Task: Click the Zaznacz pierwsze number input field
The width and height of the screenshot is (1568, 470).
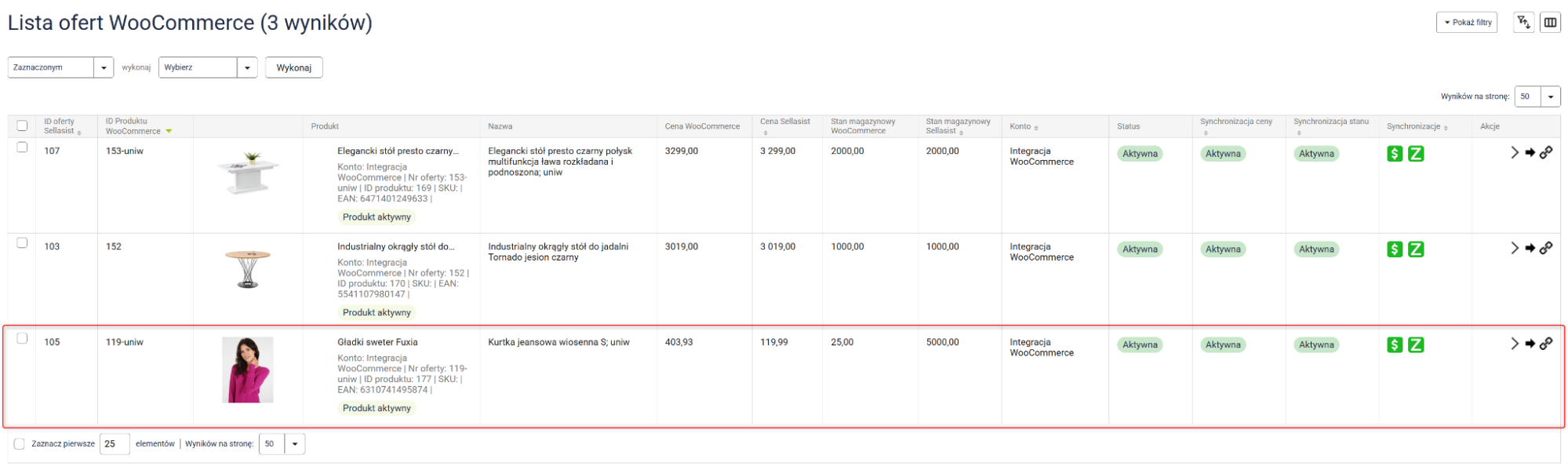Action: [x=115, y=444]
